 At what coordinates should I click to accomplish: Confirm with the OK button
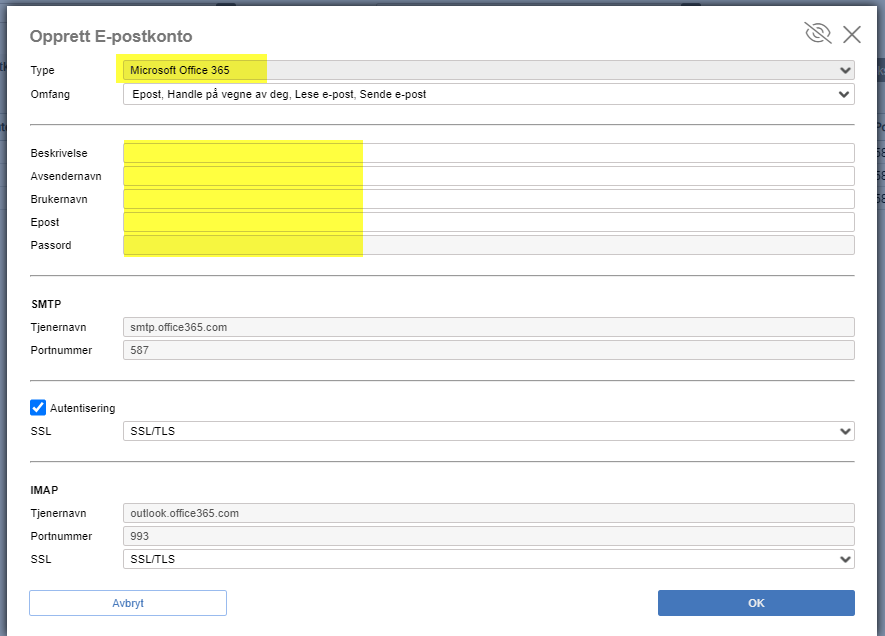(x=756, y=603)
